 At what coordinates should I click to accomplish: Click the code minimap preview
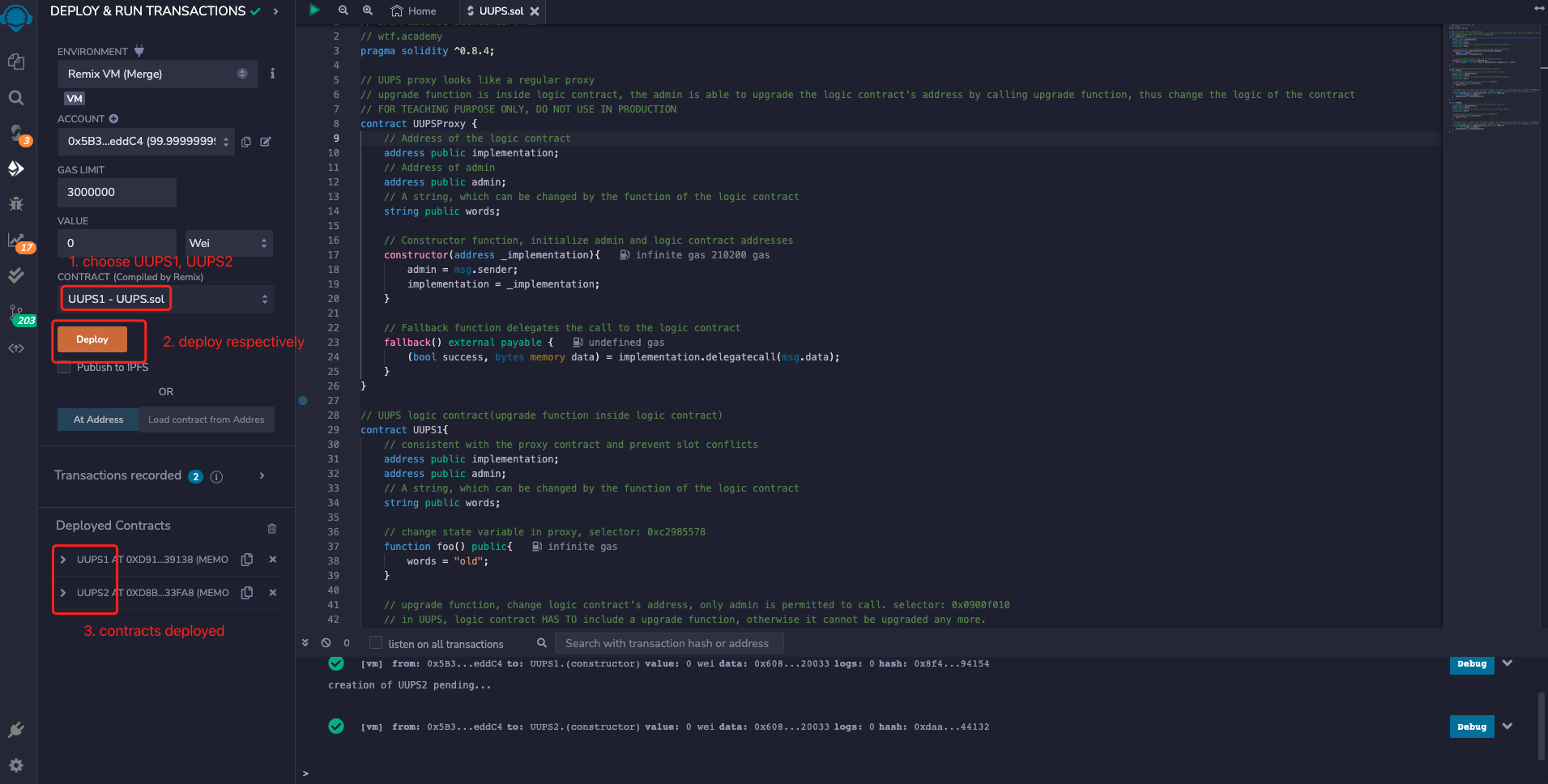[x=1494, y=79]
